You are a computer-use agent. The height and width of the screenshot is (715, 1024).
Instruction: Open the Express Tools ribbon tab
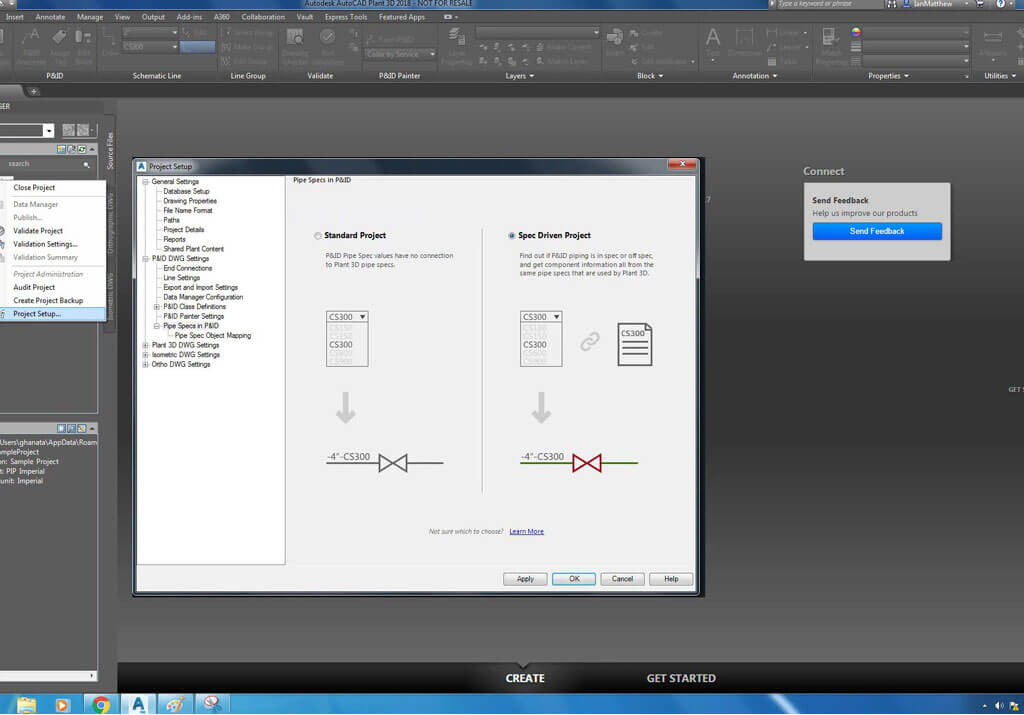click(x=345, y=17)
